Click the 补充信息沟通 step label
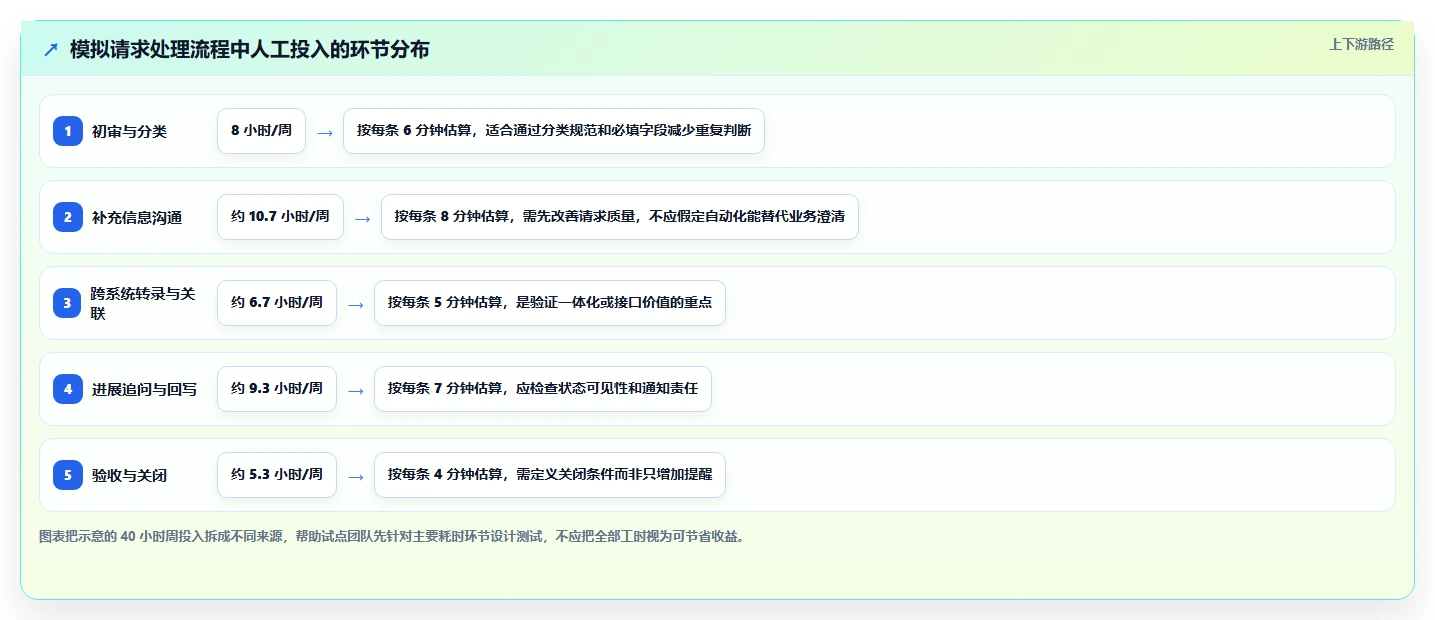Screen dimensions: 1435x620 pos(137,217)
